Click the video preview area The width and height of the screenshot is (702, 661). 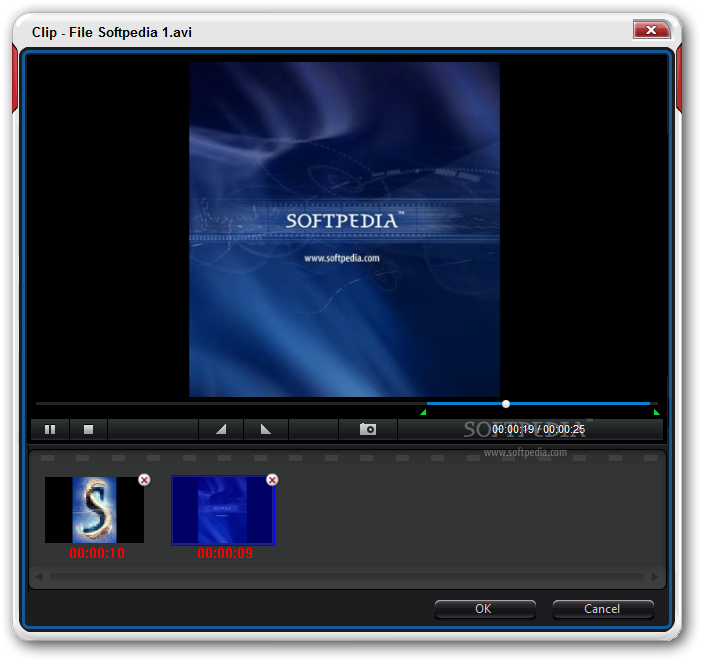coord(344,229)
